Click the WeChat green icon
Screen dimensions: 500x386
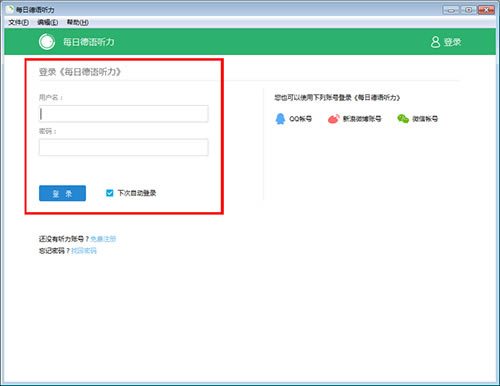(403, 119)
